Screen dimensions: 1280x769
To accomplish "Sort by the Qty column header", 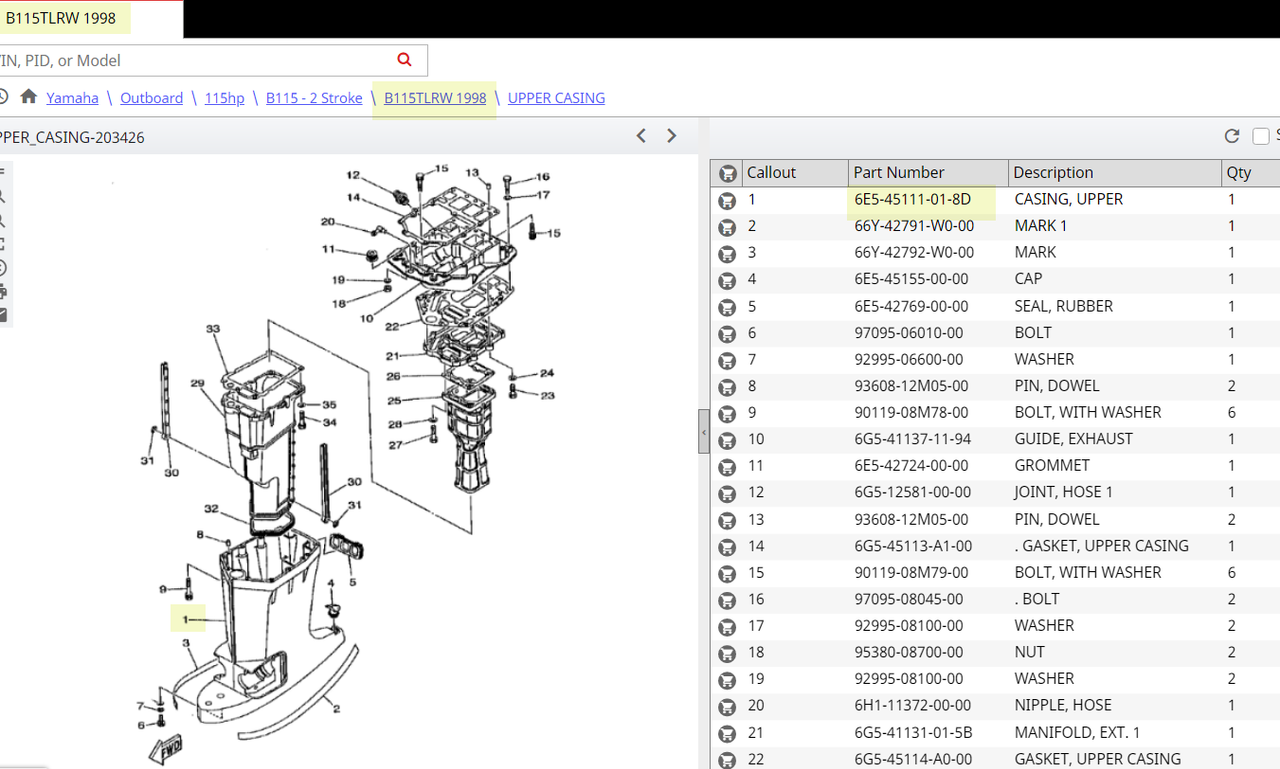I will click(x=1250, y=172).
